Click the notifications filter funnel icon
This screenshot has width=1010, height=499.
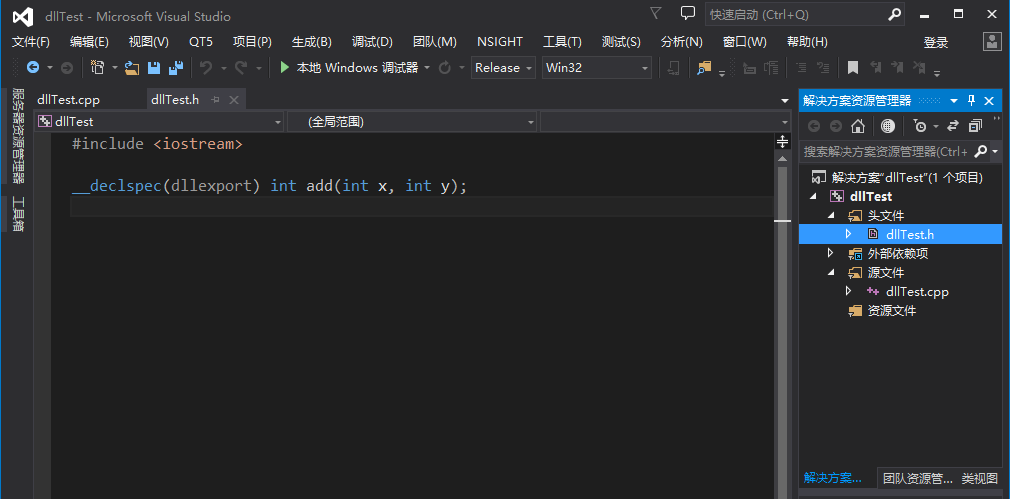656,14
